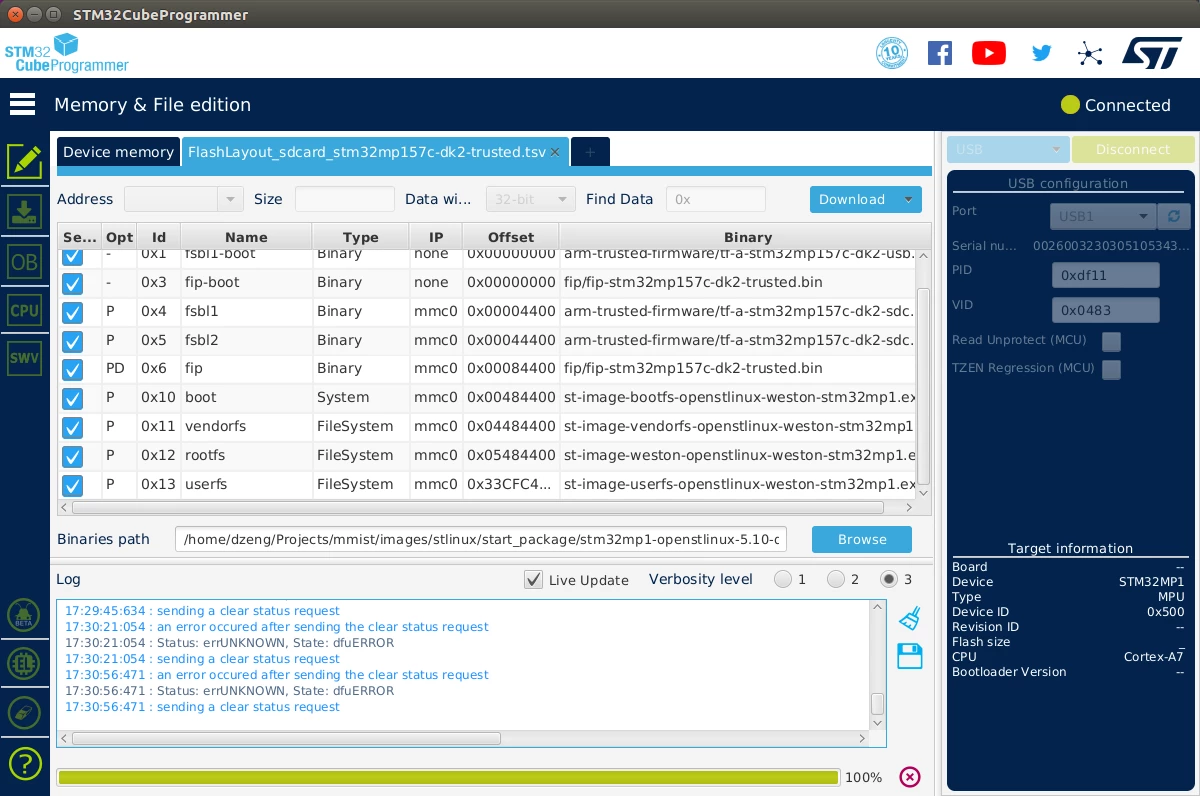Switch to Device memory tab

coord(118,152)
